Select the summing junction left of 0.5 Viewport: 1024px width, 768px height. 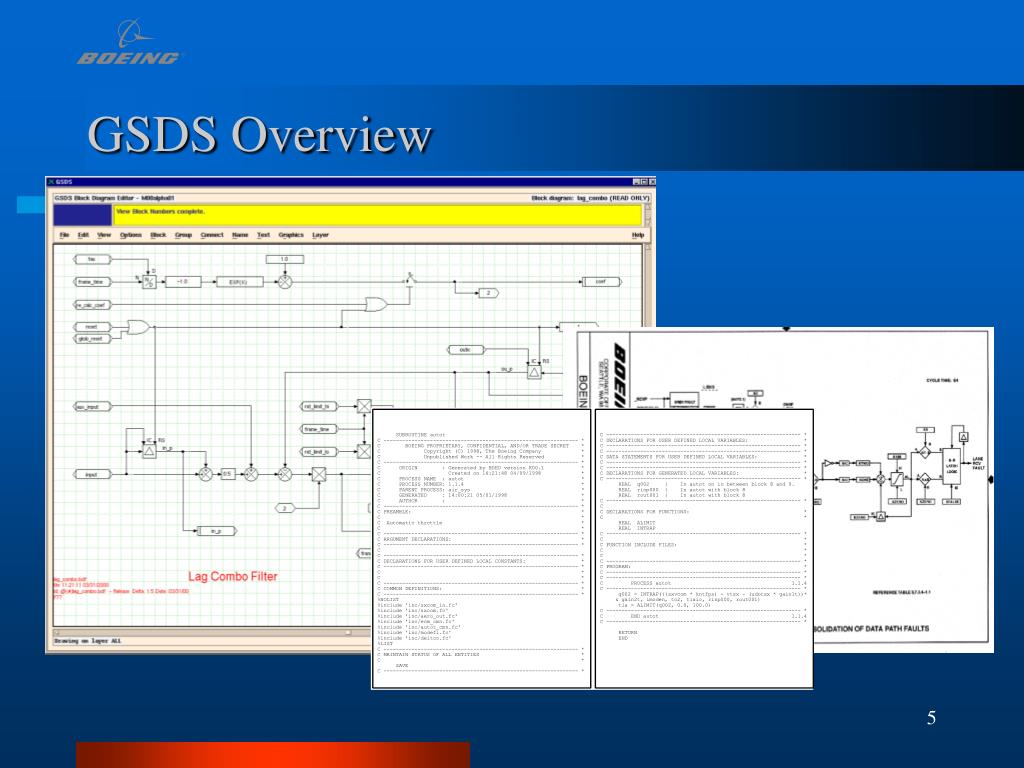206,475
